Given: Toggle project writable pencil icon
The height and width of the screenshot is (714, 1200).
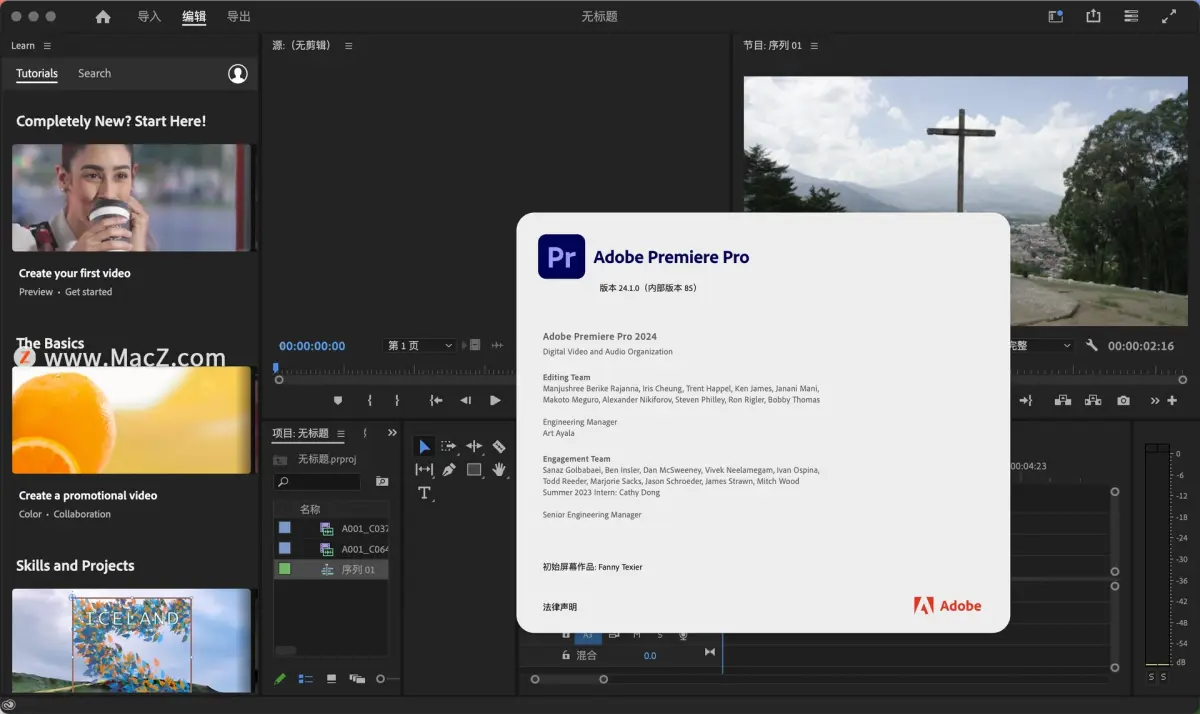Looking at the screenshot, I should (x=280, y=679).
